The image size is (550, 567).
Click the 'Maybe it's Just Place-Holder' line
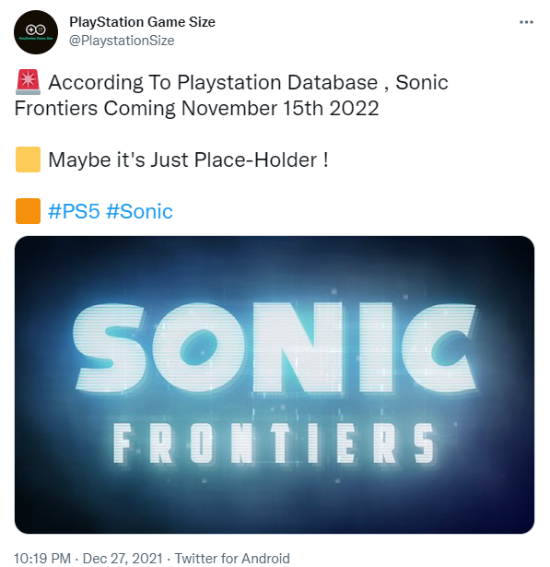coord(188,160)
